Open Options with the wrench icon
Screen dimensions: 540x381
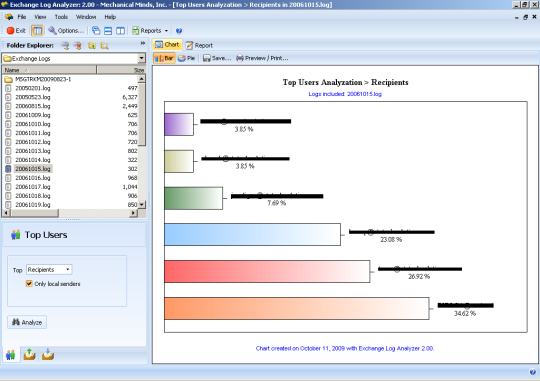pos(66,31)
